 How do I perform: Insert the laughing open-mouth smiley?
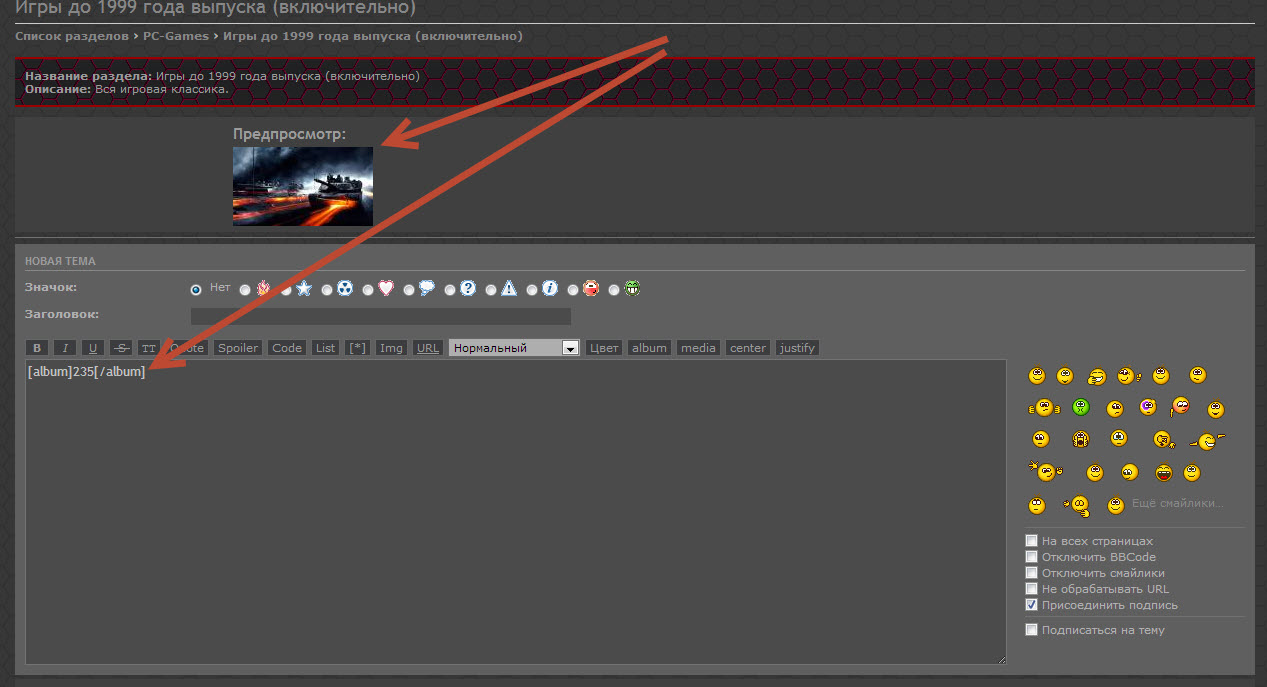point(1163,473)
